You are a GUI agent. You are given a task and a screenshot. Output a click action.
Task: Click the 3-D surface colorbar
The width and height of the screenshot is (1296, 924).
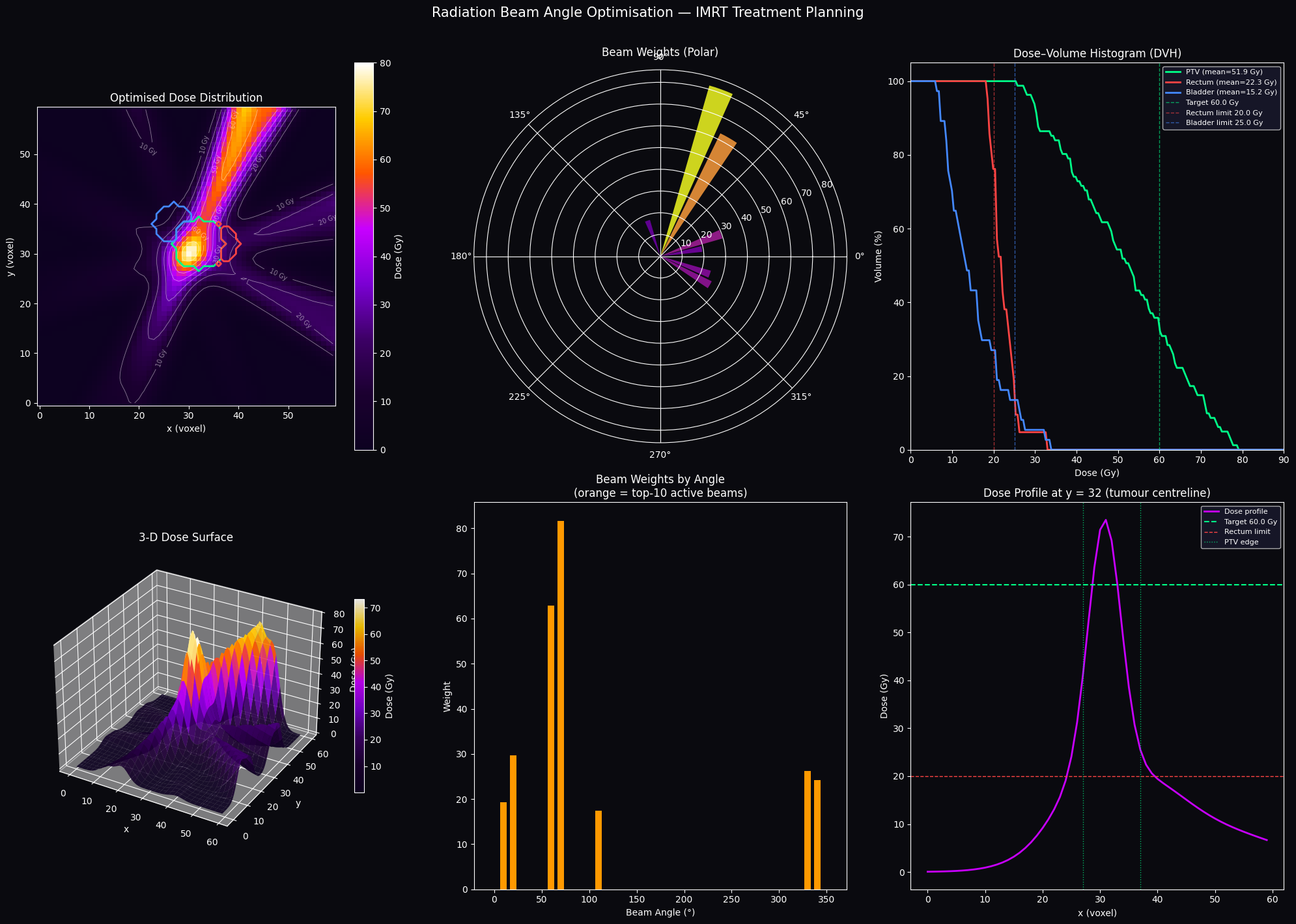[x=359, y=695]
